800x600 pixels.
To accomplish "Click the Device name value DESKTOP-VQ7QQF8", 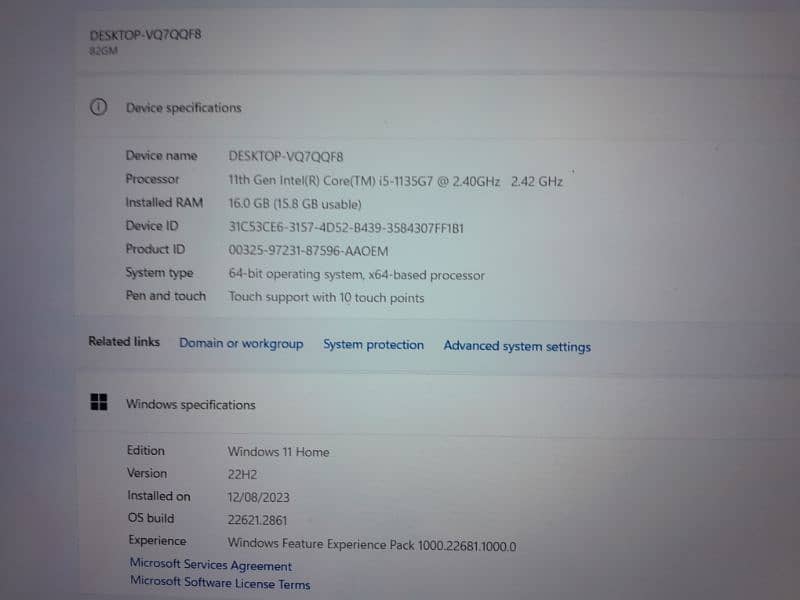I will pos(286,156).
